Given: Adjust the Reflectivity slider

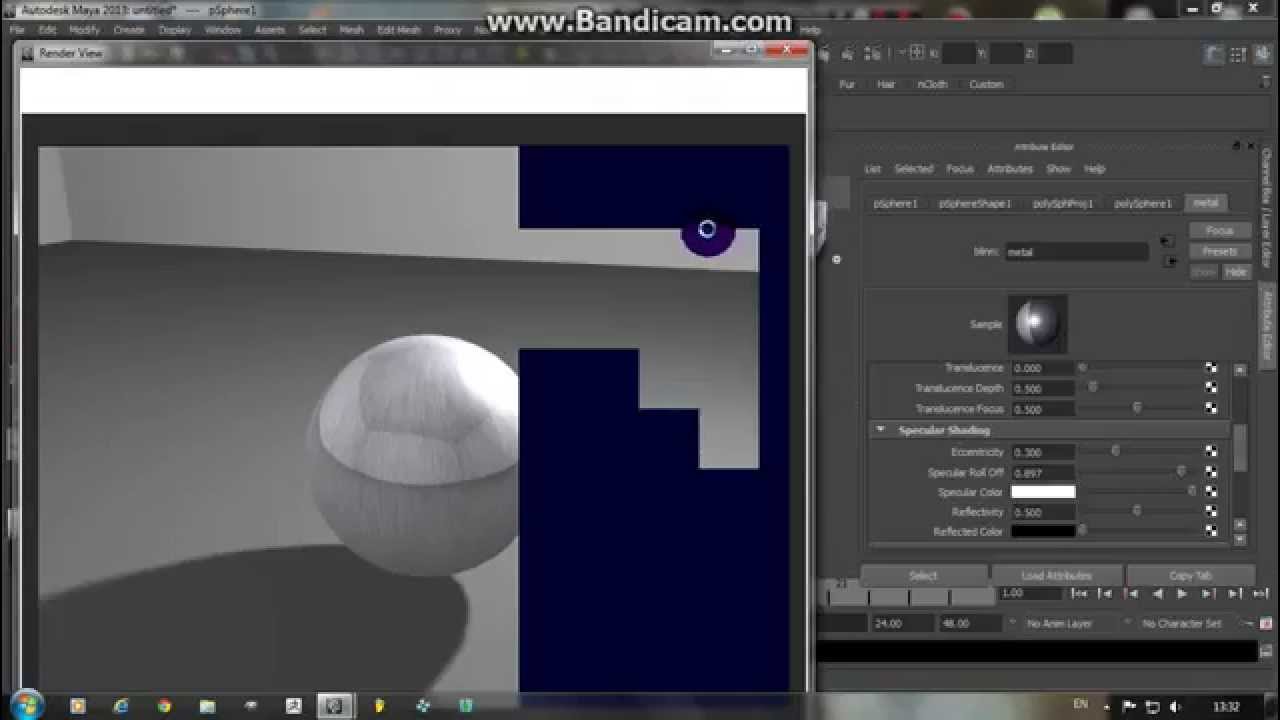Looking at the screenshot, I should tap(1138, 512).
